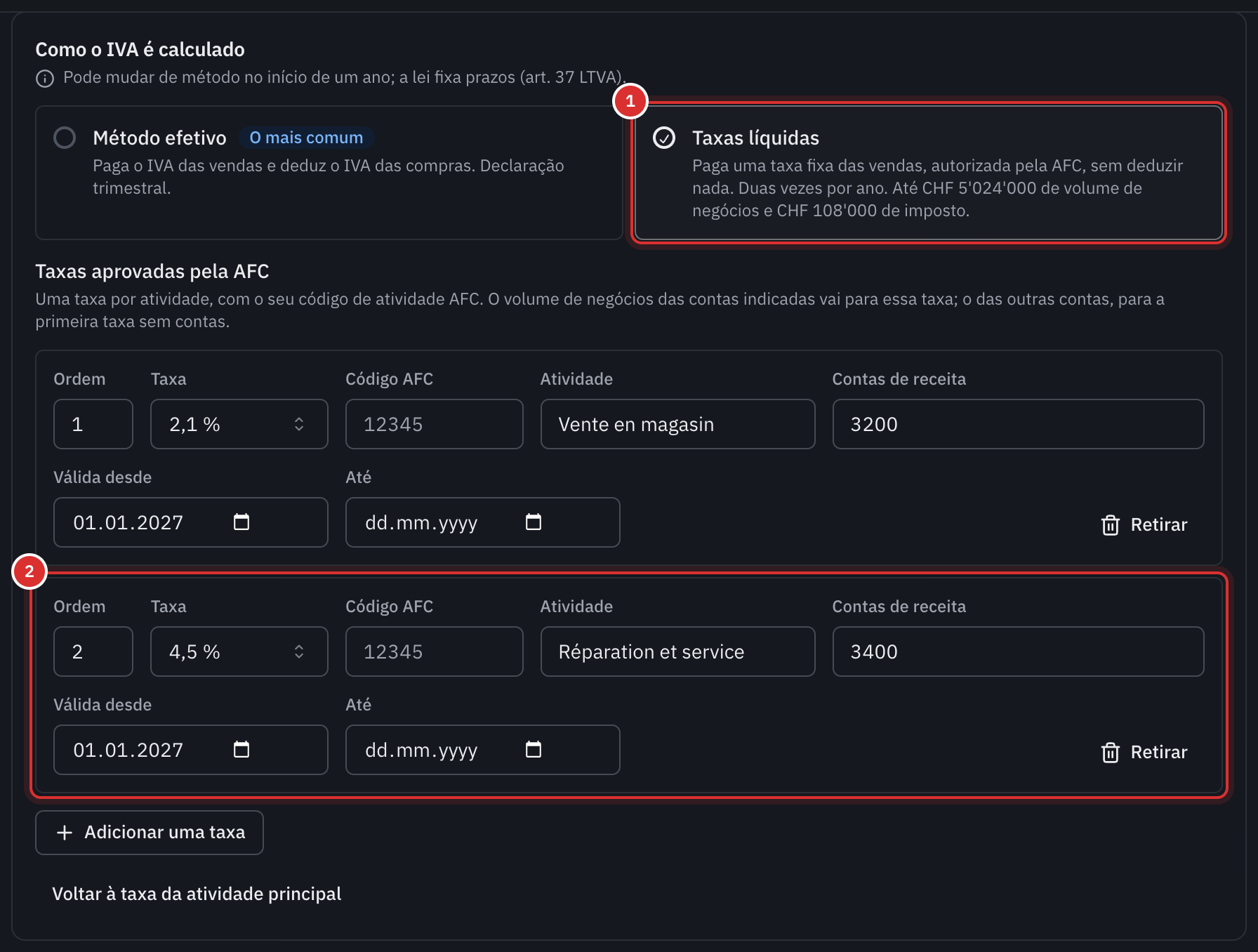Click the Adicionar uma taxa button label
The width and height of the screenshot is (1258, 952).
point(165,833)
